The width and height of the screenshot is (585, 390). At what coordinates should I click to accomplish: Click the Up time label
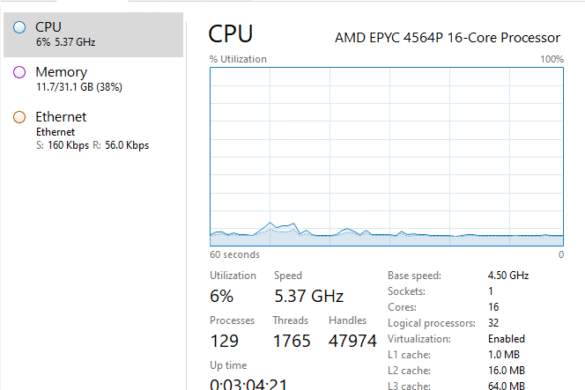(228, 365)
